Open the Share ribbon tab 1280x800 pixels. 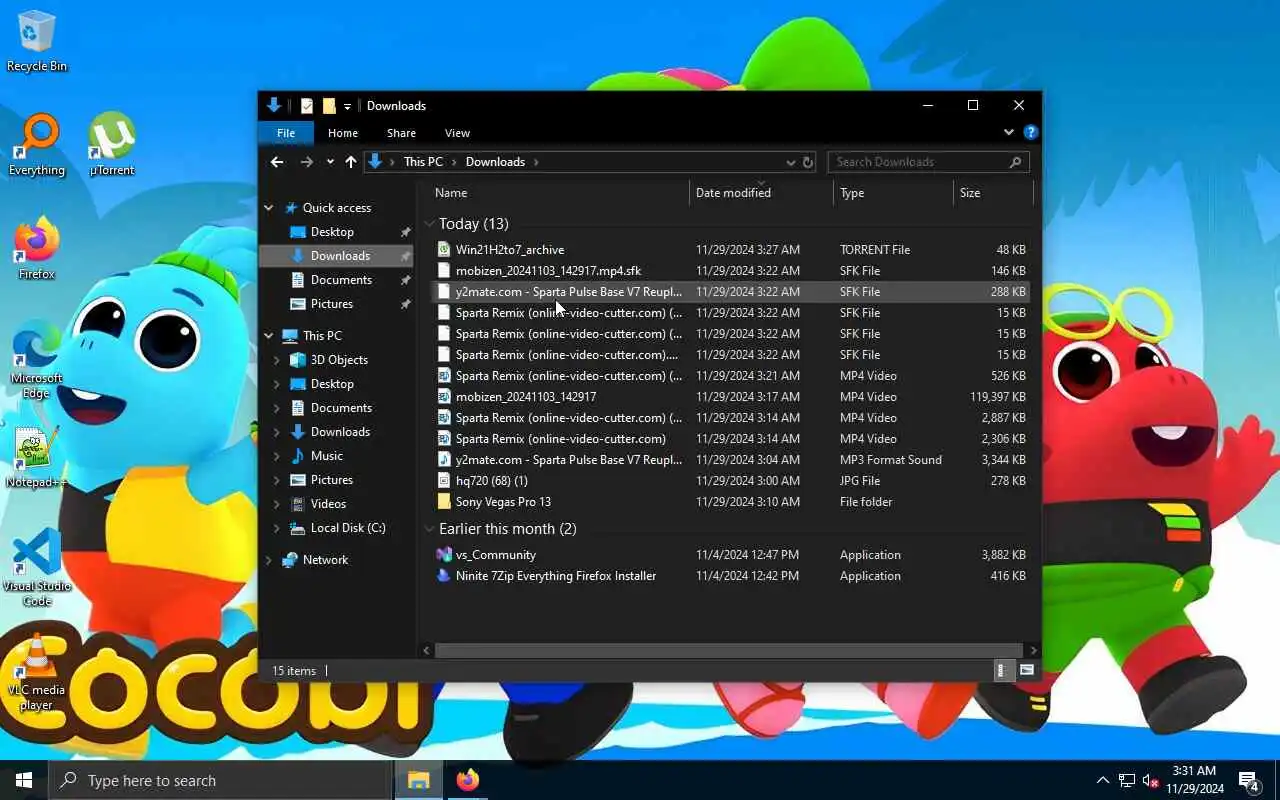pos(401,133)
